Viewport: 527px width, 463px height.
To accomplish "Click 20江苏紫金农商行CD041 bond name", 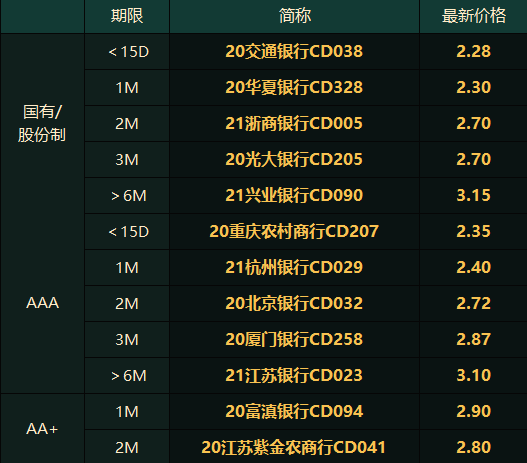I will pos(293,447).
